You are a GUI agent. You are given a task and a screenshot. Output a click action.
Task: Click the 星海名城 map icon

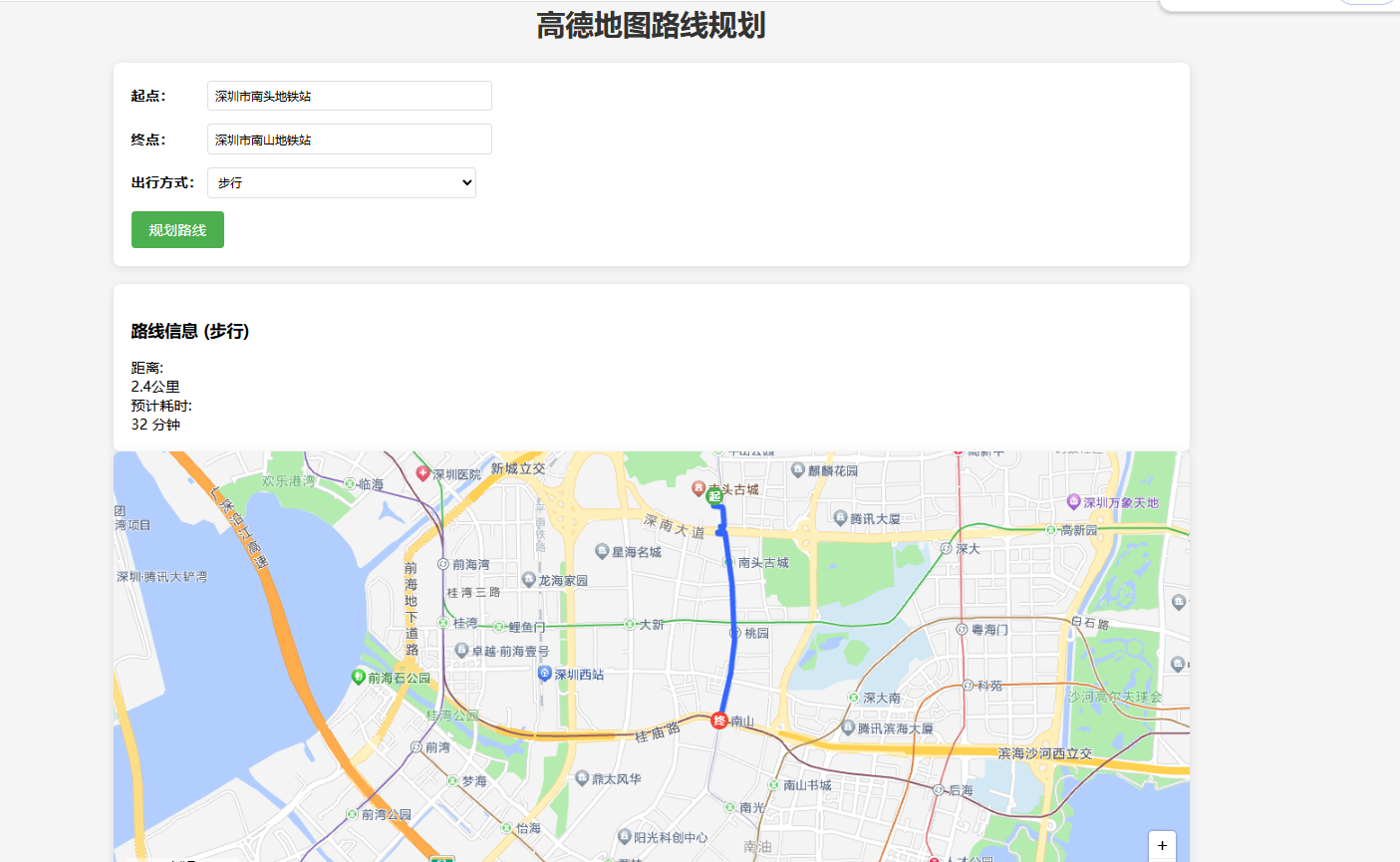tap(602, 551)
